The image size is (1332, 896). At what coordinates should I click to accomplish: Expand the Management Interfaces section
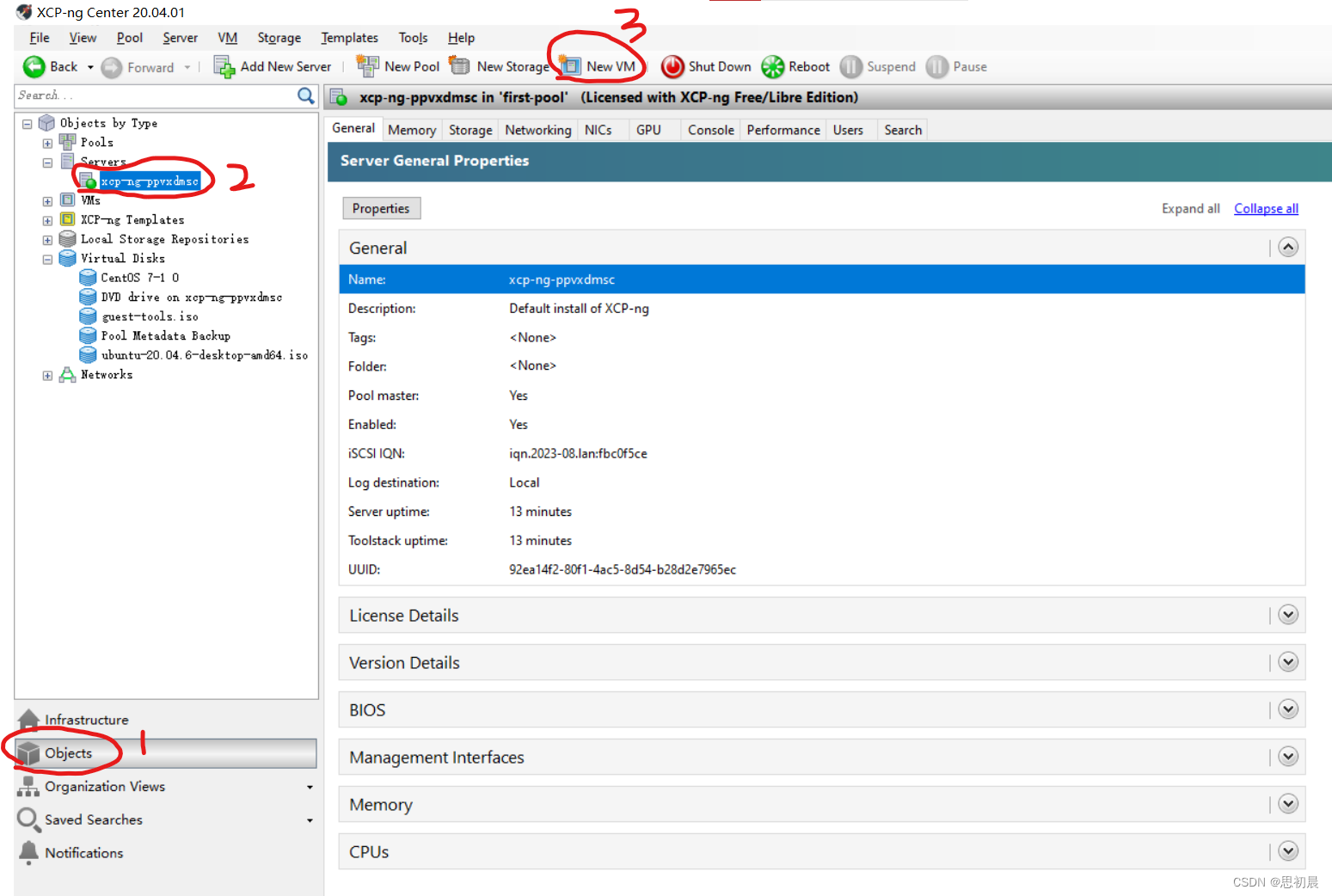(1287, 757)
